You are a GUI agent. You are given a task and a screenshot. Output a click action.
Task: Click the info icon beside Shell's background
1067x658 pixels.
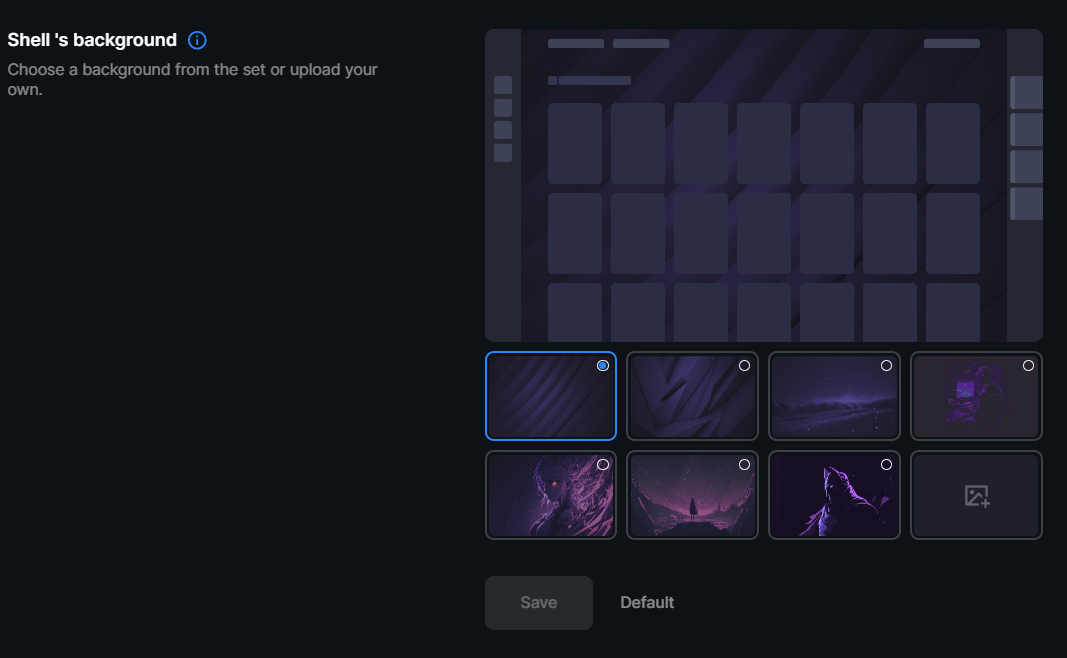(197, 41)
